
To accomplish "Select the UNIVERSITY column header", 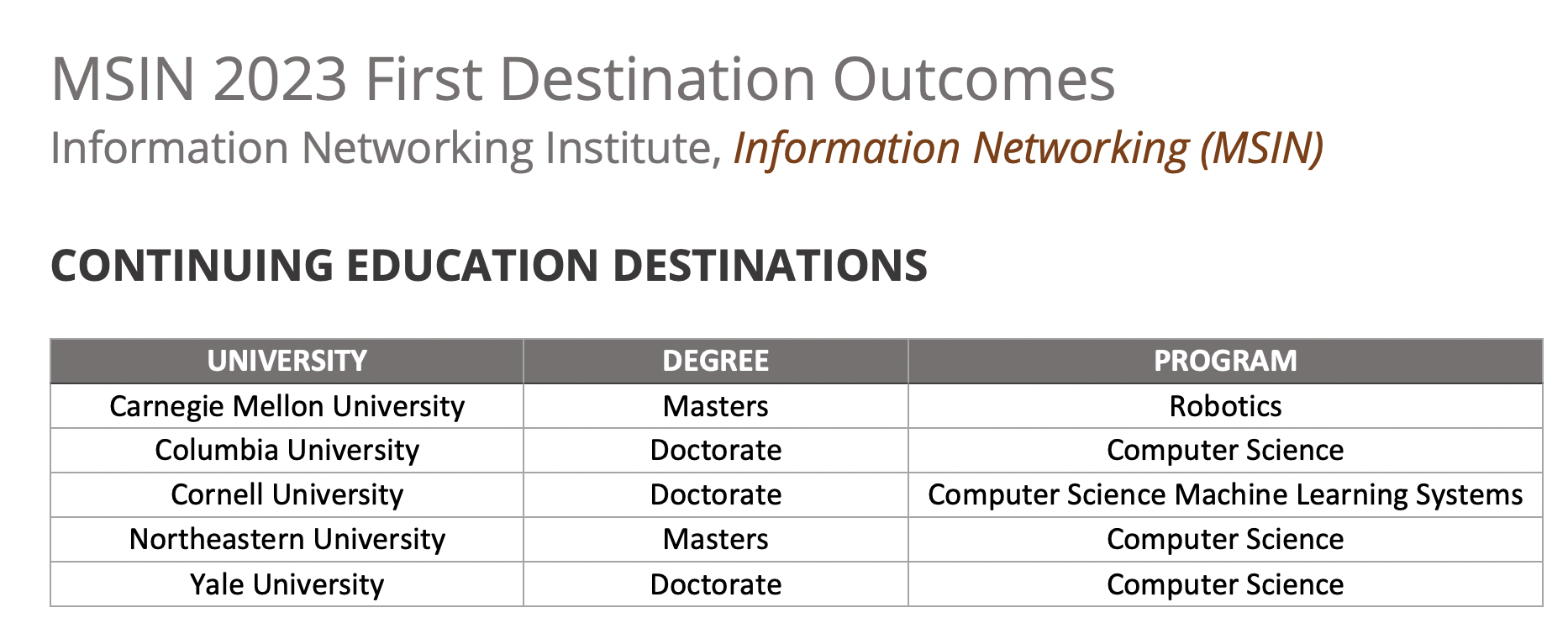I will (287, 362).
